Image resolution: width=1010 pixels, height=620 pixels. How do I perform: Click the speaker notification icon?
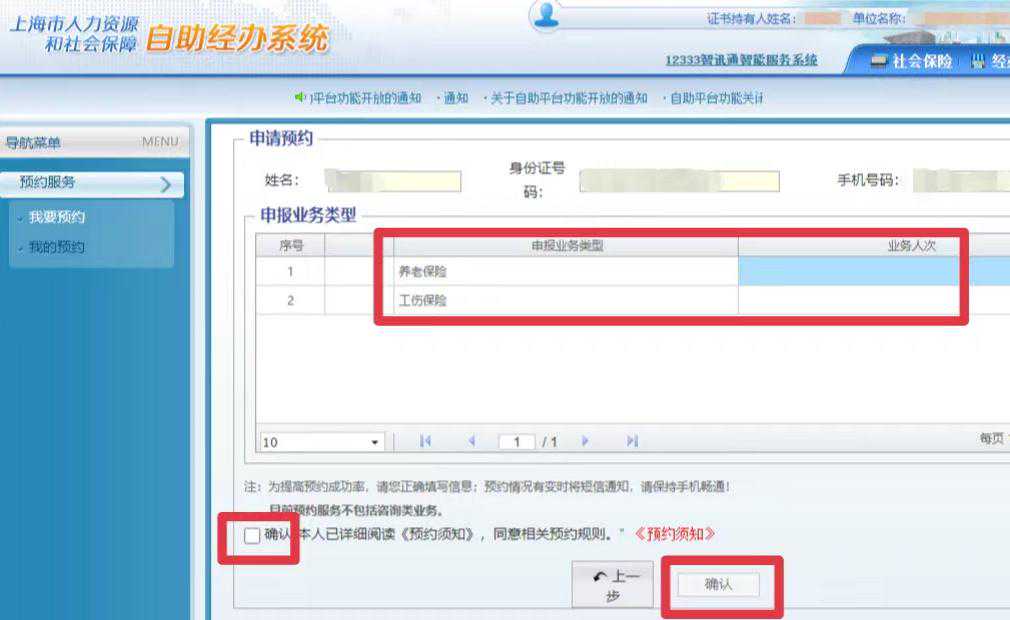[300, 97]
